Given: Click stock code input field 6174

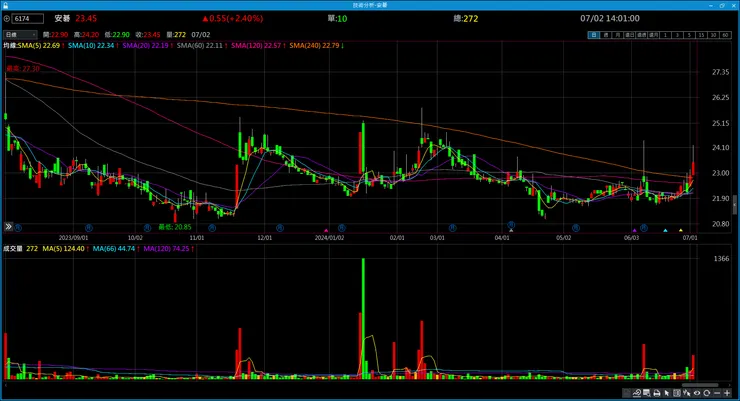Looking at the screenshot, I should coord(28,19).
